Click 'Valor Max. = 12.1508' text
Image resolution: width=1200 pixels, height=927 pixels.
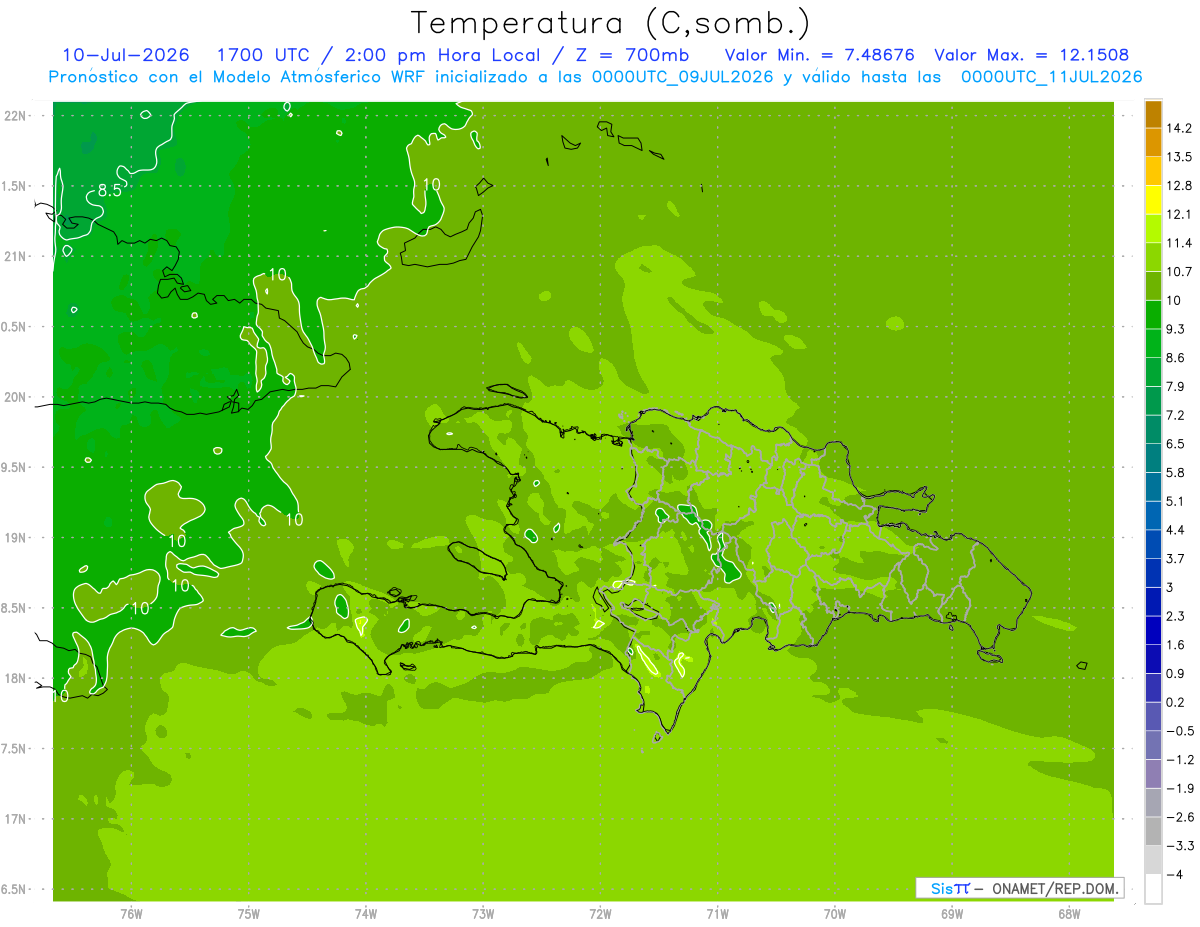point(1033,55)
